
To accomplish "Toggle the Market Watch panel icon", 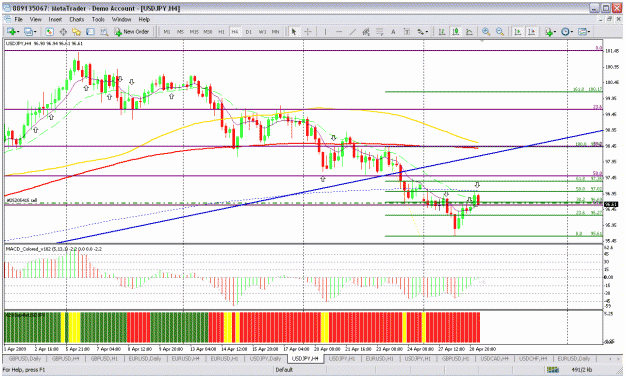I will point(49,31).
